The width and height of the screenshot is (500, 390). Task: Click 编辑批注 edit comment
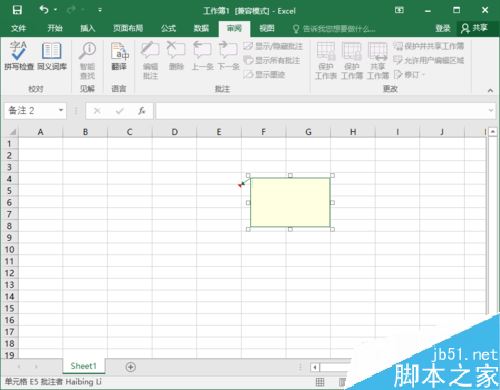tap(150, 61)
